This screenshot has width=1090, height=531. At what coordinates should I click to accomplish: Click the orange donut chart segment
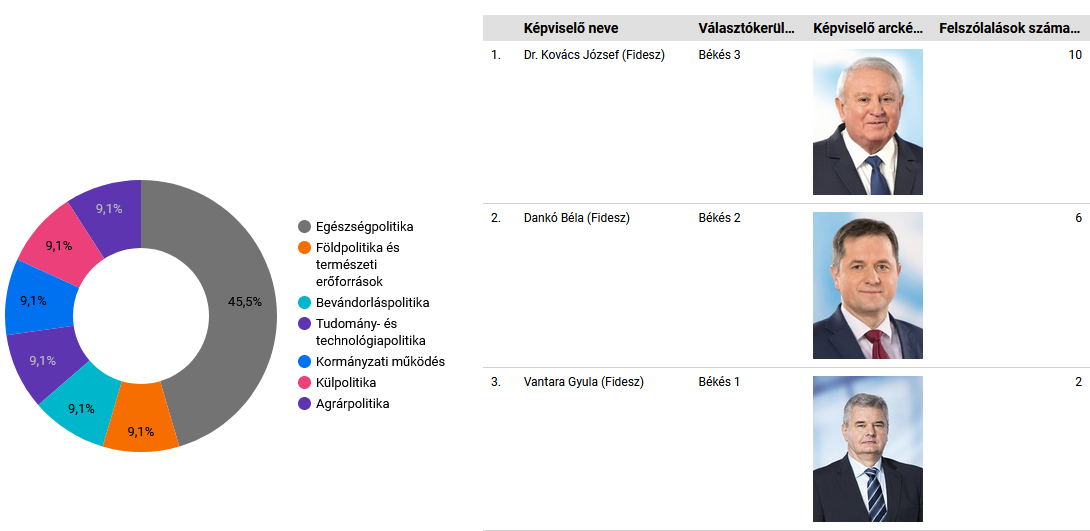coord(140,418)
